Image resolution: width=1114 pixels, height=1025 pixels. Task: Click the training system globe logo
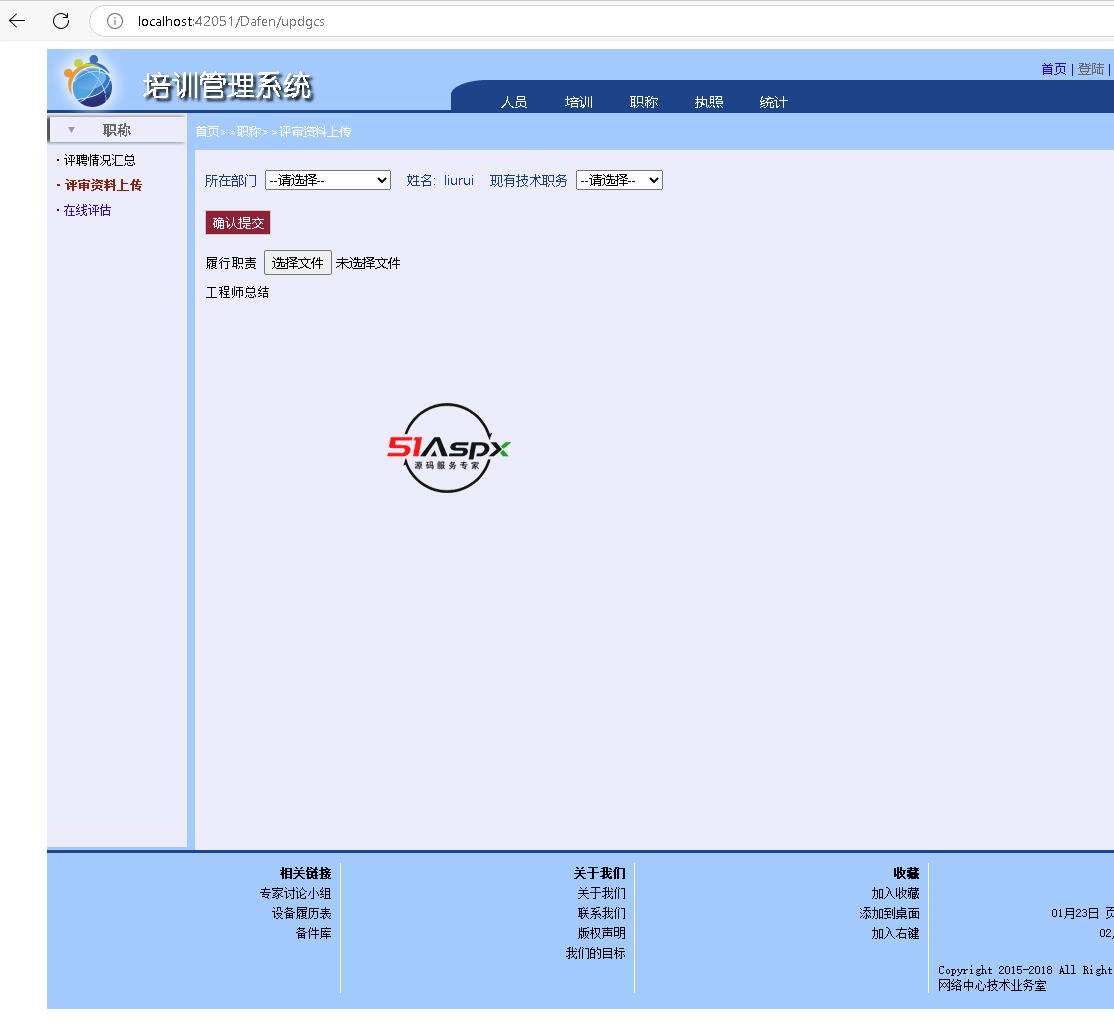pos(89,81)
